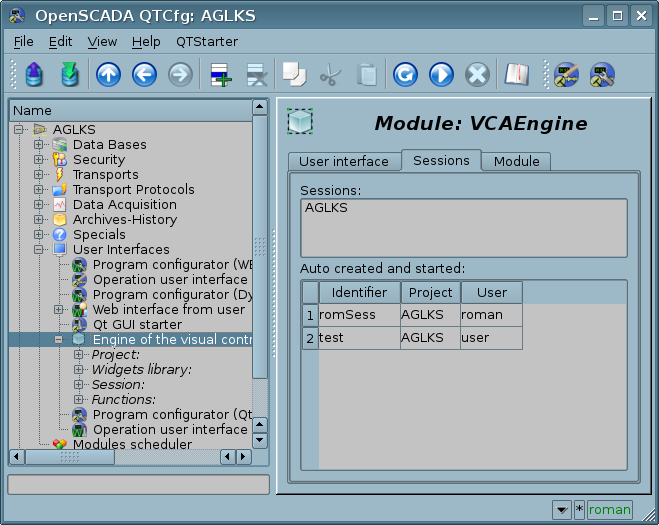Click the roman user button in status bar
This screenshot has width=659, height=525.
[x=609, y=509]
